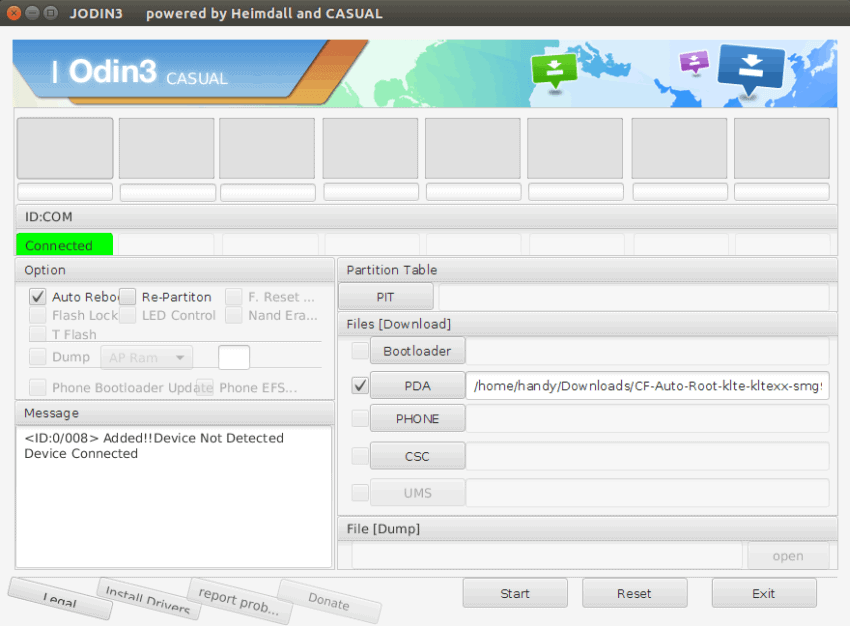The image size is (850, 627).
Task: Toggle the Flash Lock checkbox
Action: (37, 315)
